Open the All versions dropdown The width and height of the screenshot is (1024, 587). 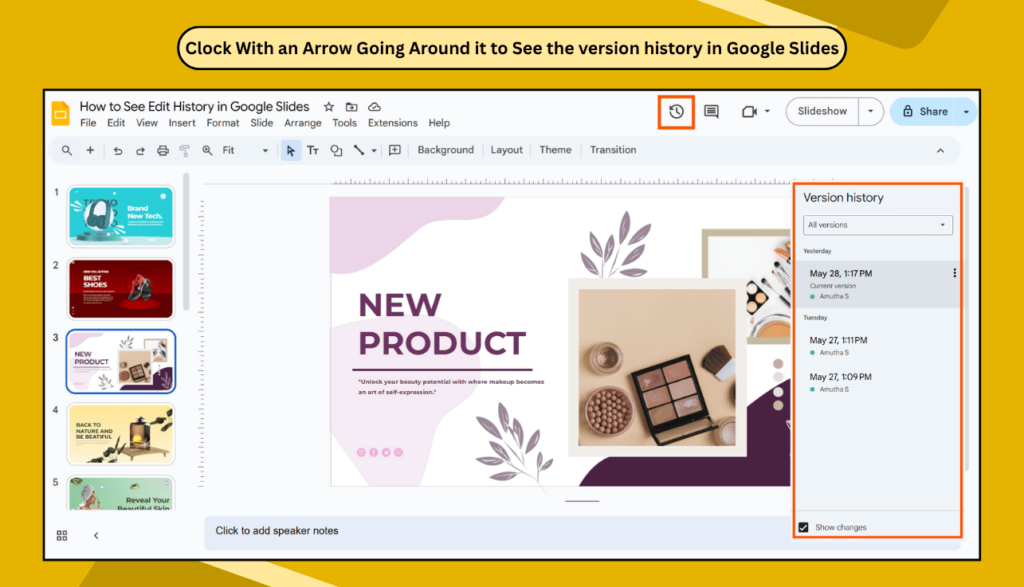[x=877, y=225]
